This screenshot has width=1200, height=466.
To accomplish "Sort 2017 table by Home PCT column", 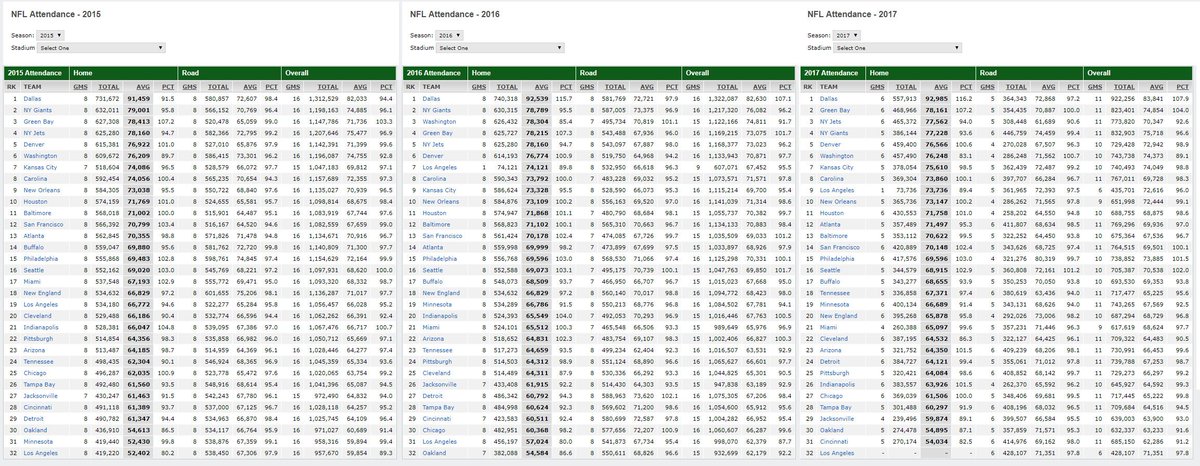I will tap(965, 87).
